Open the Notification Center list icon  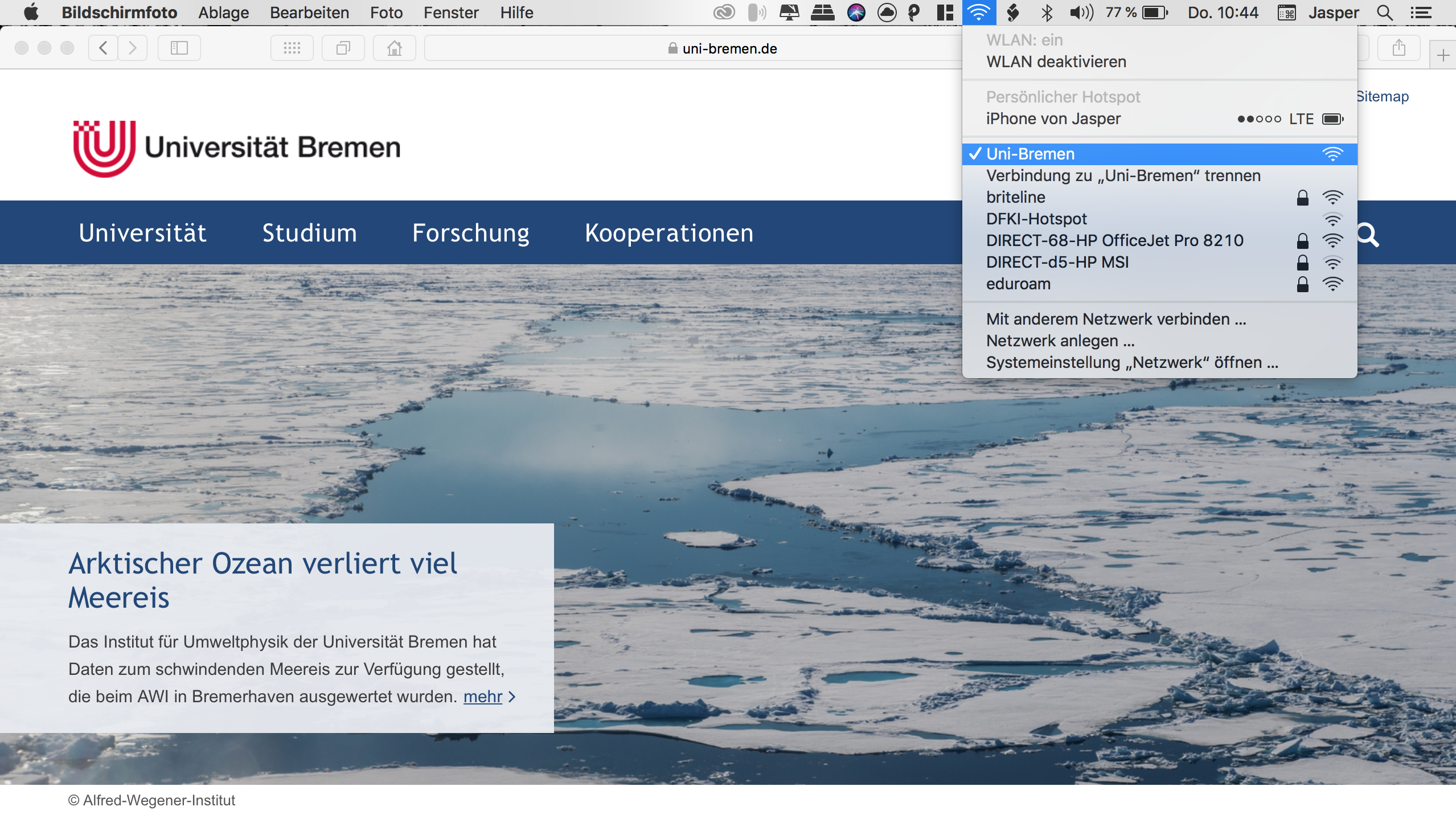coord(1421,13)
